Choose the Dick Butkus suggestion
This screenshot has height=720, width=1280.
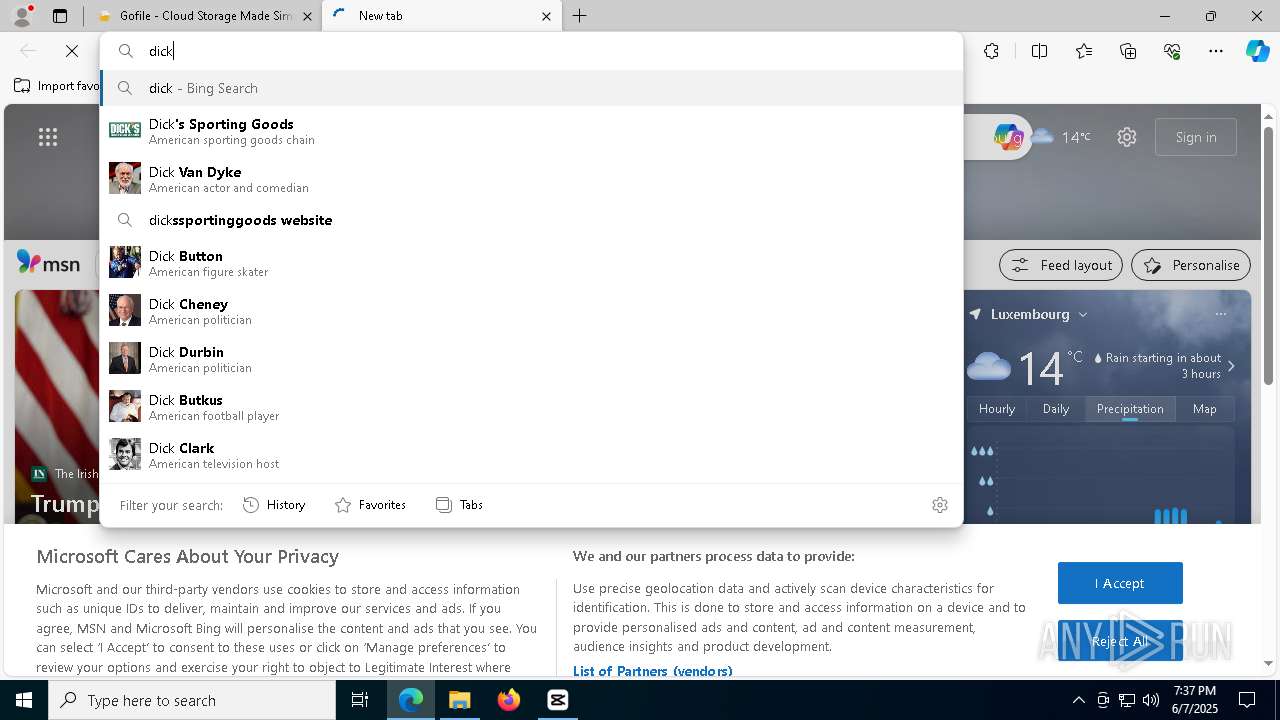(x=531, y=407)
